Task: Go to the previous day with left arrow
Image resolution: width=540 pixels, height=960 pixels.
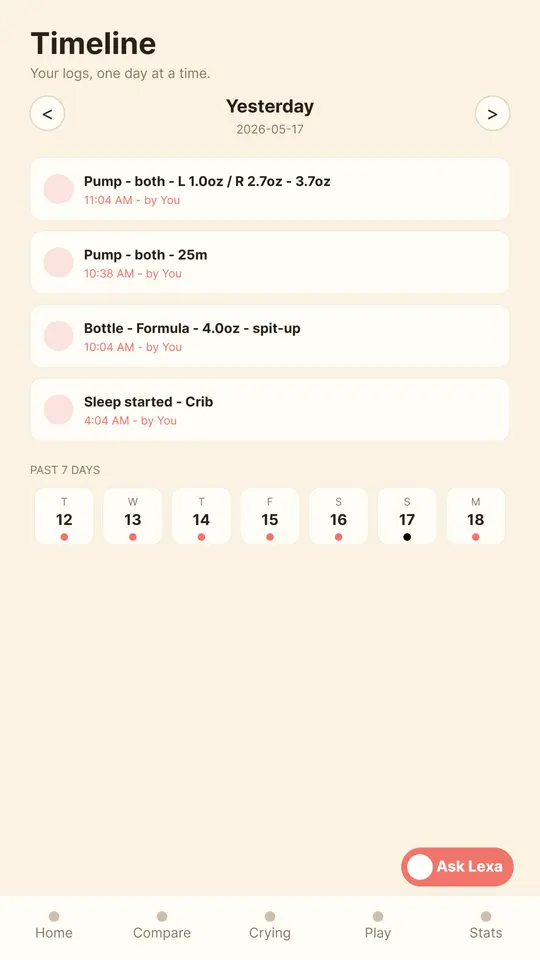Action: [47, 113]
